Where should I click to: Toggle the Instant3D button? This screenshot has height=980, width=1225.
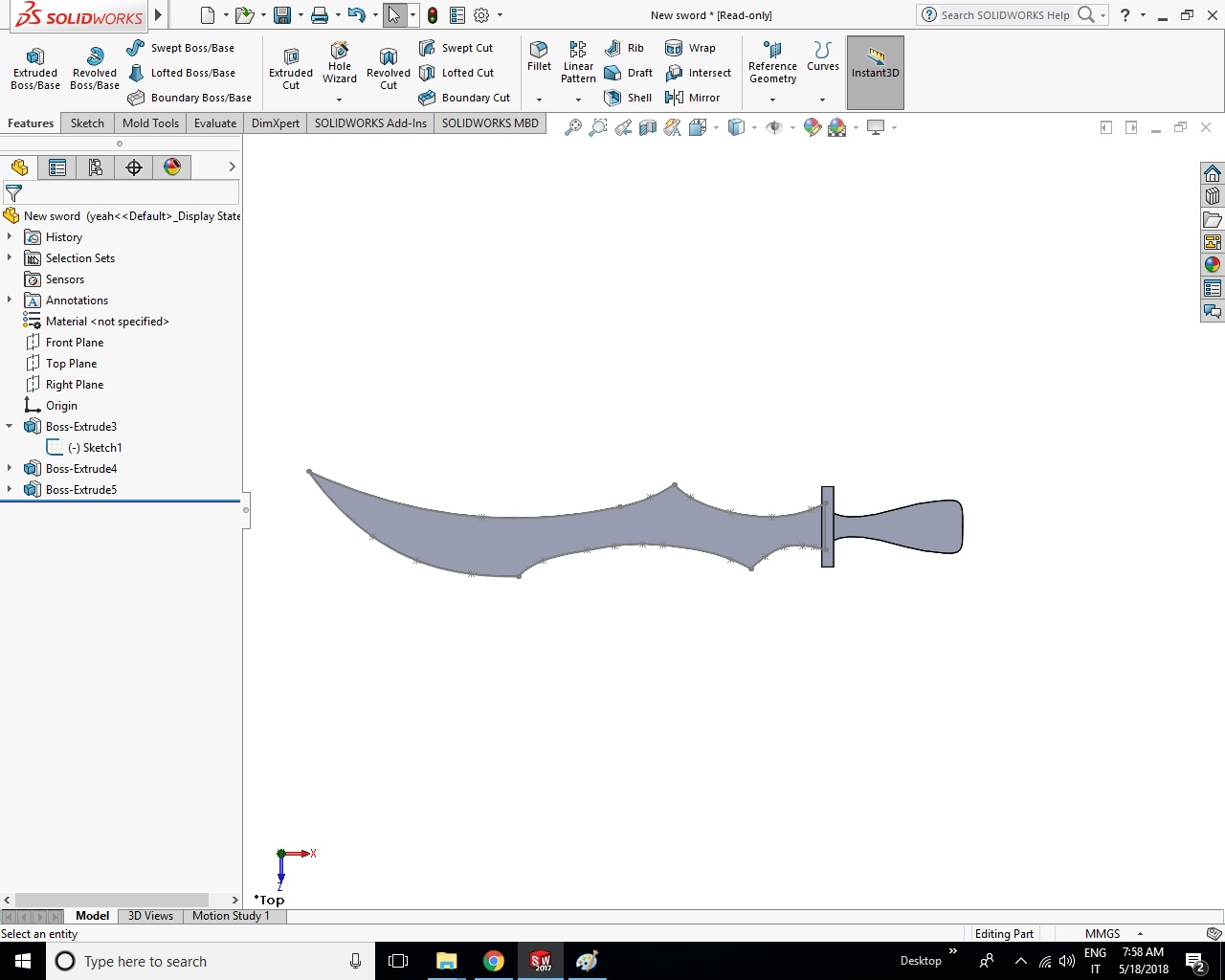876,73
